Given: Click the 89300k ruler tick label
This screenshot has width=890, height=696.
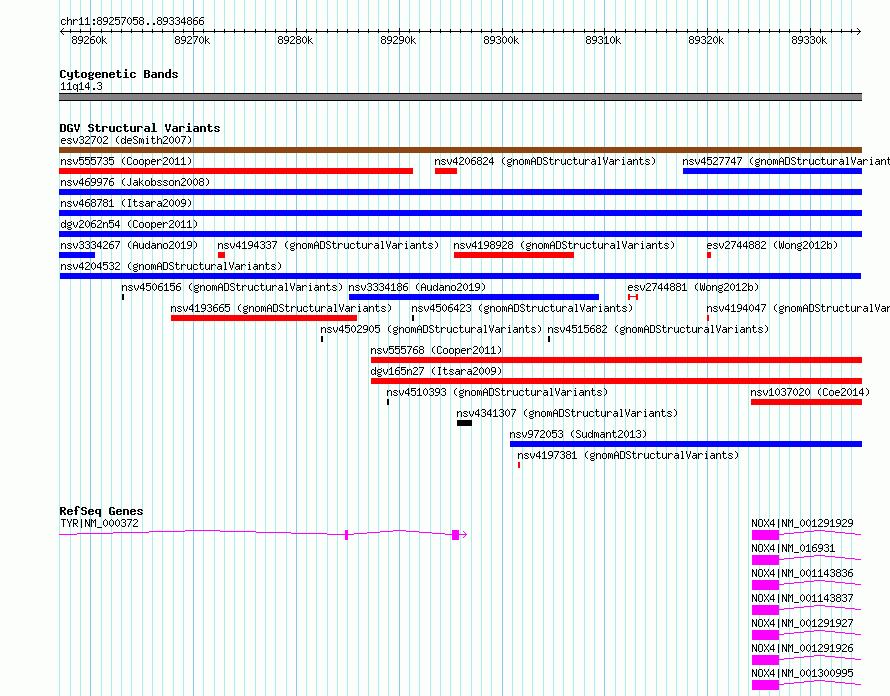Looking at the screenshot, I should (x=501, y=41).
